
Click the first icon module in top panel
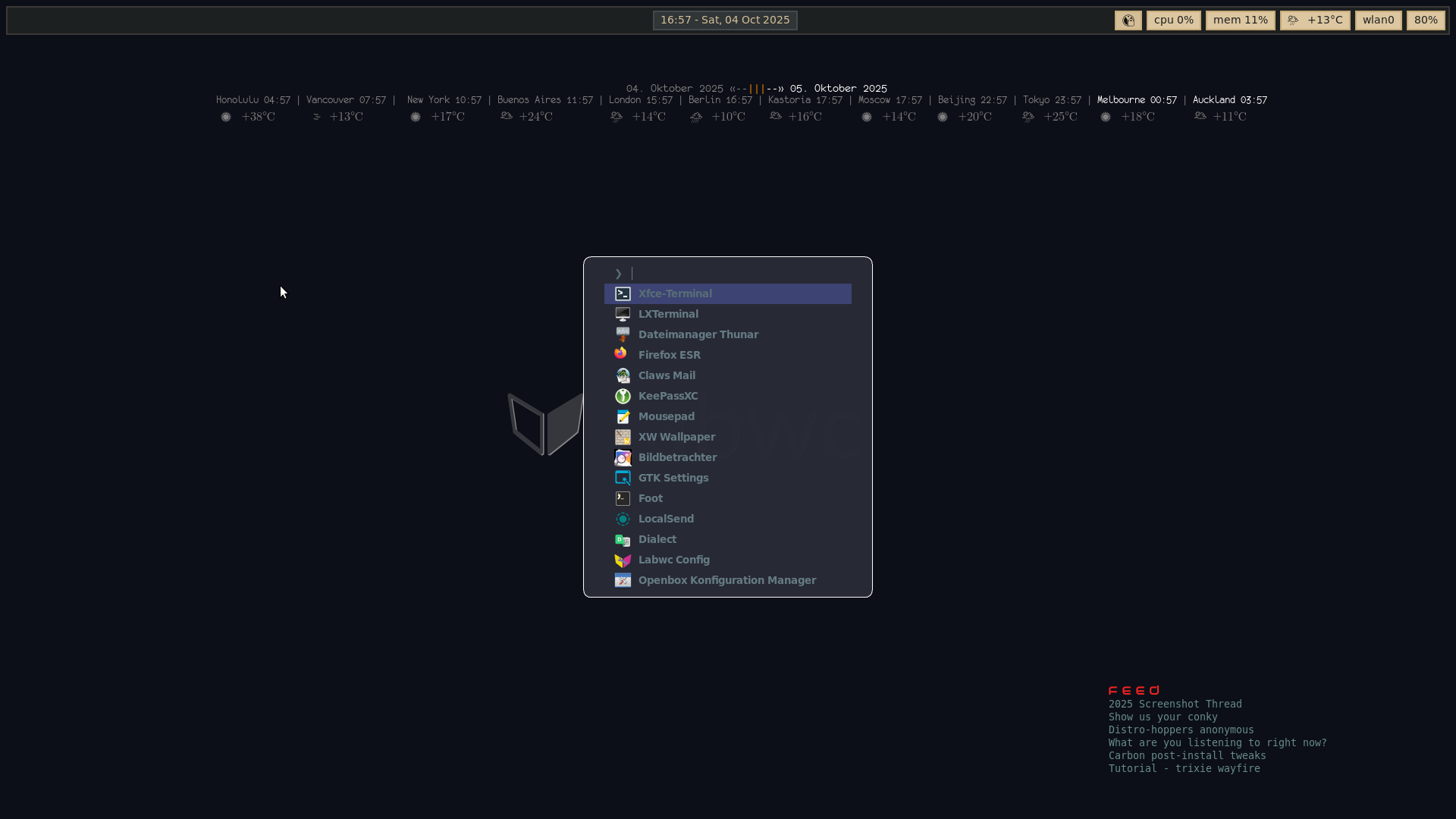click(1128, 20)
